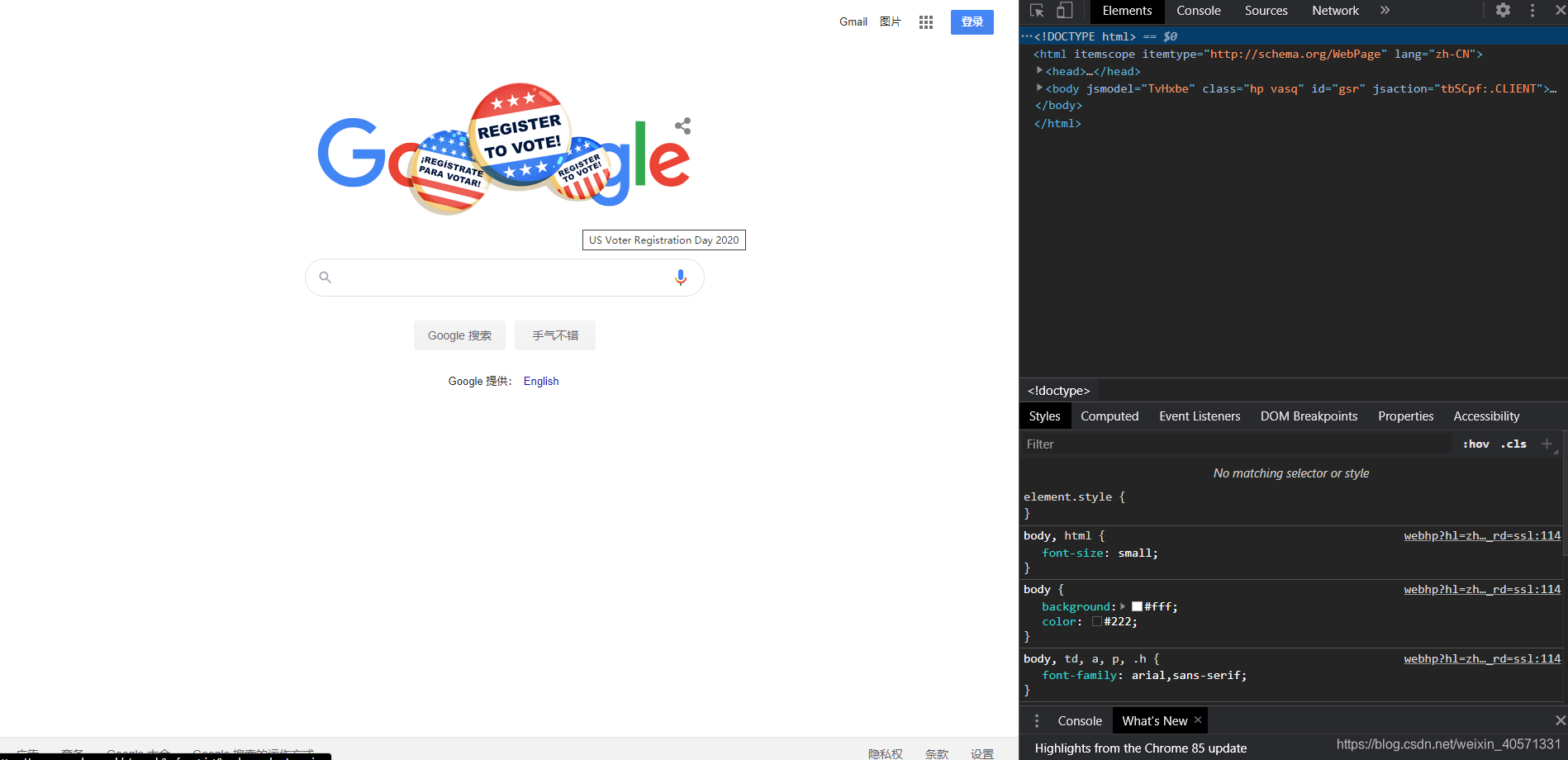Viewport: 1568px width, 760px height.
Task: Click the font-size: small declaration
Action: (x=1100, y=553)
